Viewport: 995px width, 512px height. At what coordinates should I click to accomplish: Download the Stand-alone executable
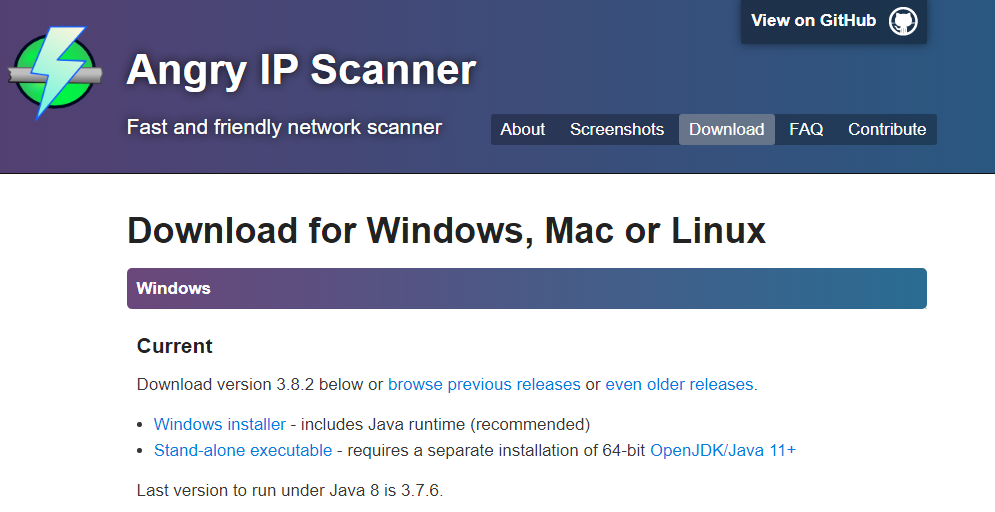point(243,450)
